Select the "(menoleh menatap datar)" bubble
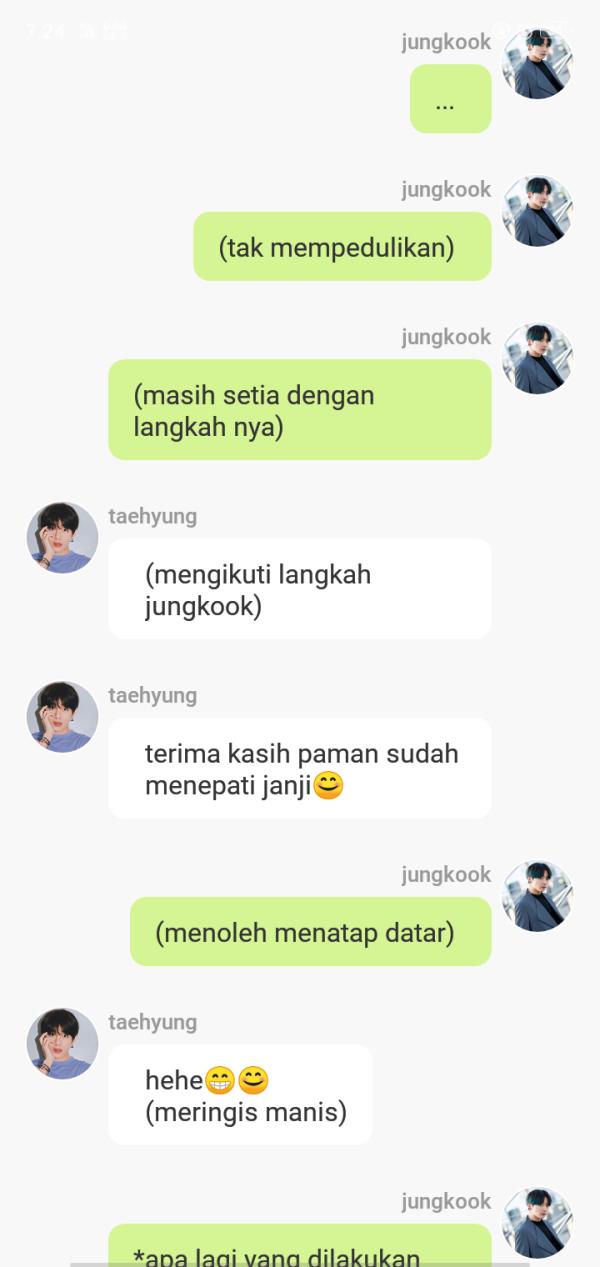 tap(311, 932)
